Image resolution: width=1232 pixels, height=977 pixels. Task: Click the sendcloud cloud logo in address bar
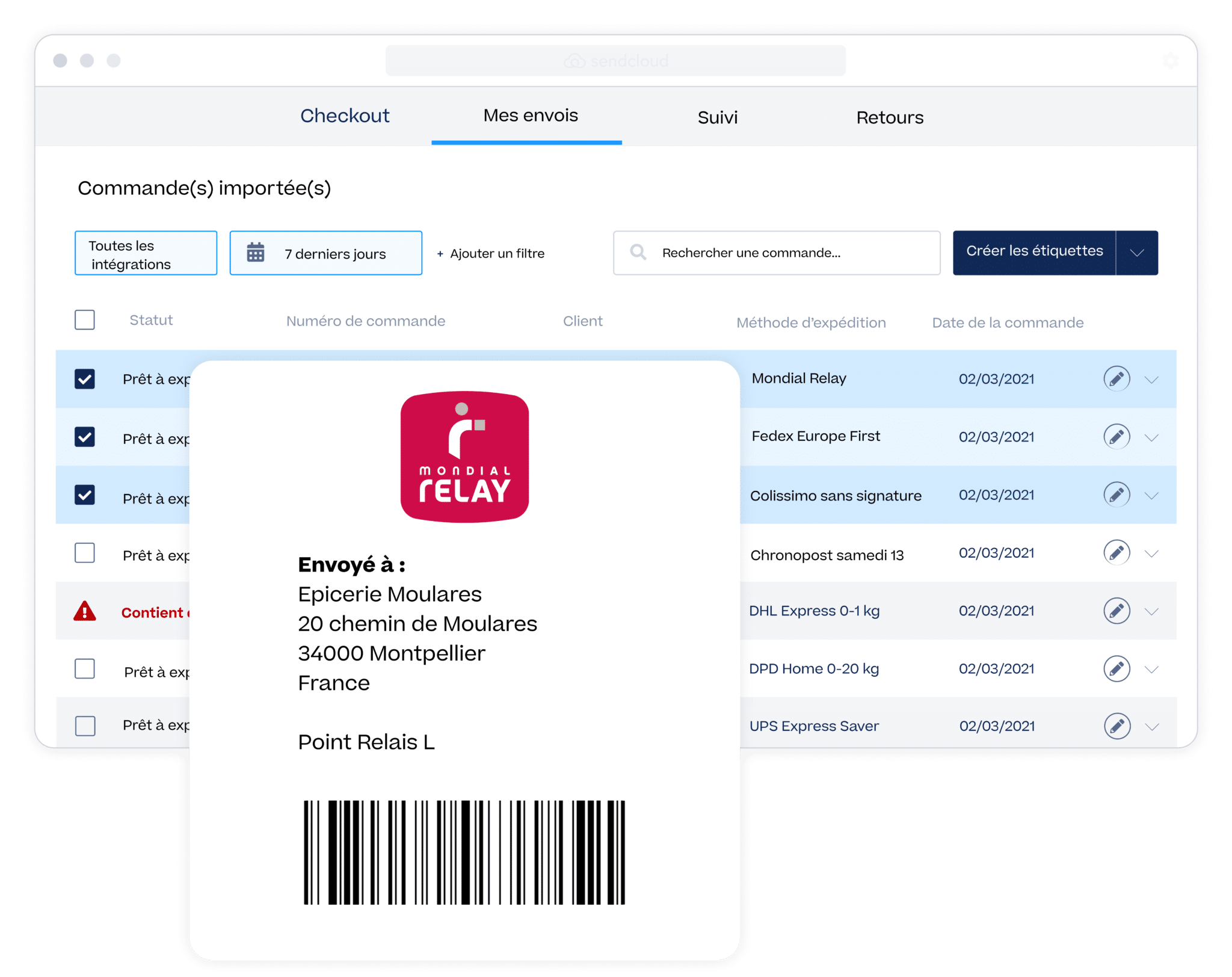click(x=574, y=61)
